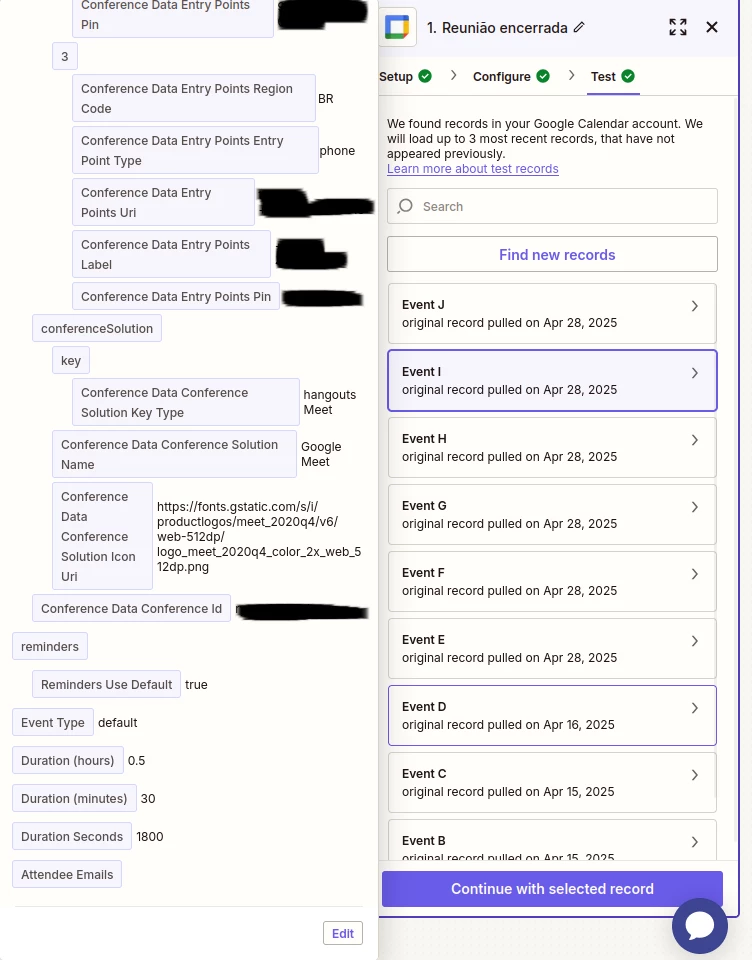The width and height of the screenshot is (752, 960).
Task: Click Find new records button
Action: coord(552,254)
